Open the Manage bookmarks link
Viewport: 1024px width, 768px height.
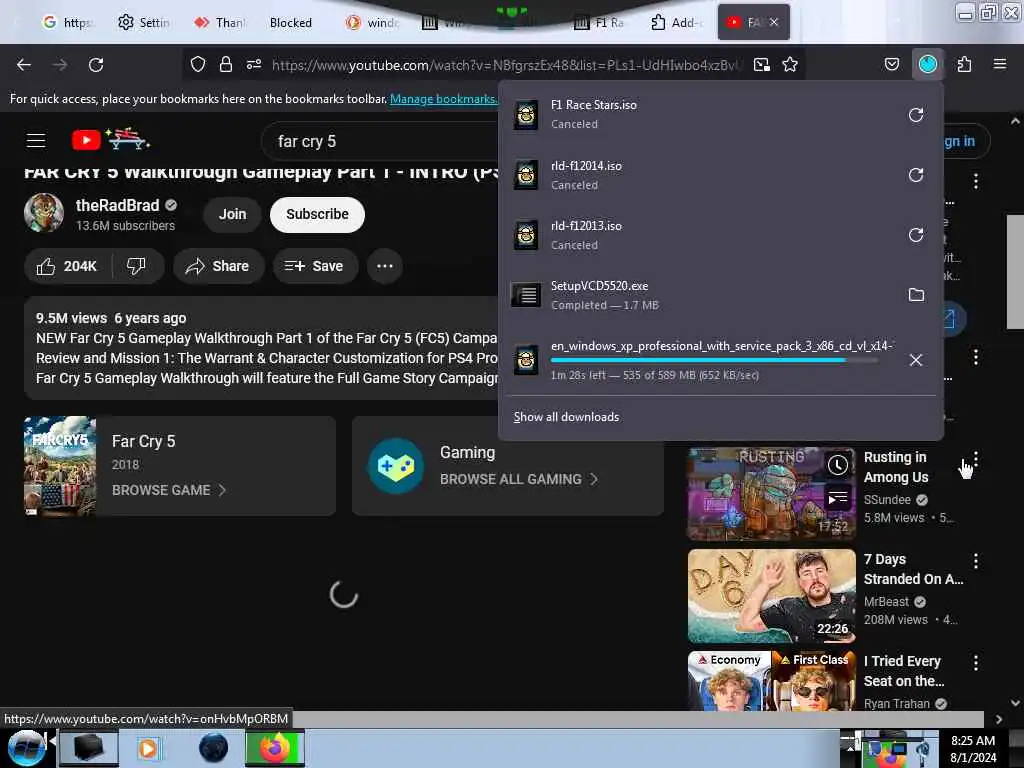443,99
